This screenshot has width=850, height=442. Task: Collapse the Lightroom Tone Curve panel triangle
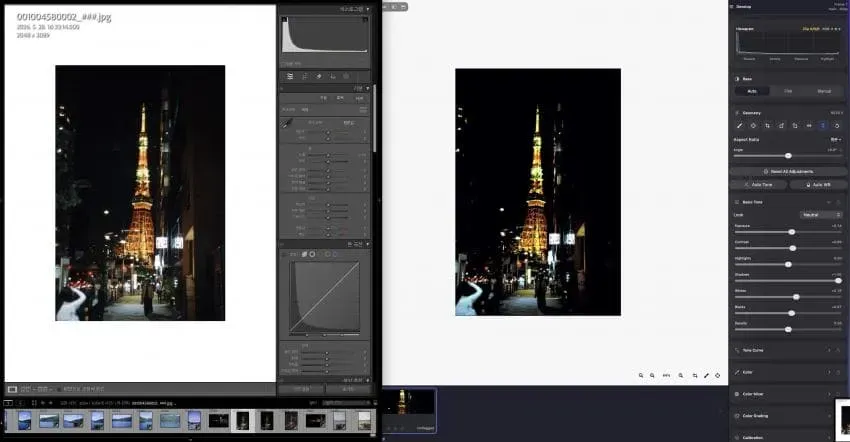(368, 245)
